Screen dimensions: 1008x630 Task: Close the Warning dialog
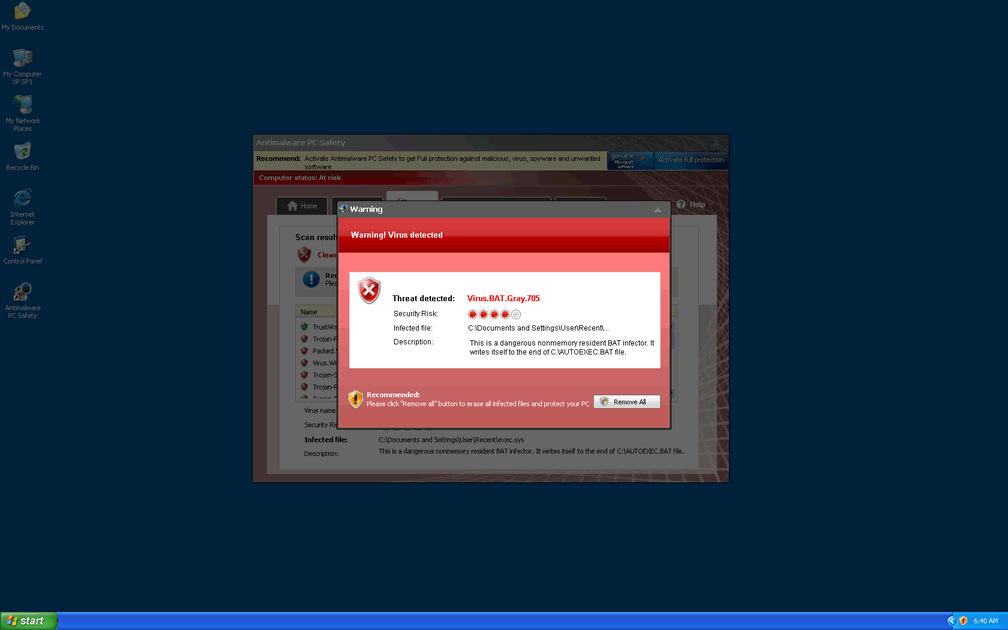click(x=657, y=210)
